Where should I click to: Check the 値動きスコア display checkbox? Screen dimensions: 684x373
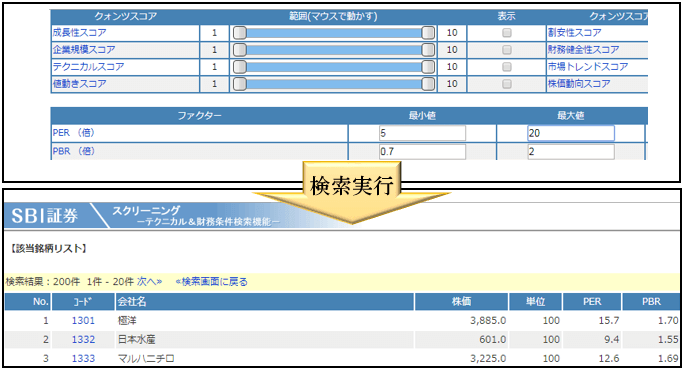(506, 84)
